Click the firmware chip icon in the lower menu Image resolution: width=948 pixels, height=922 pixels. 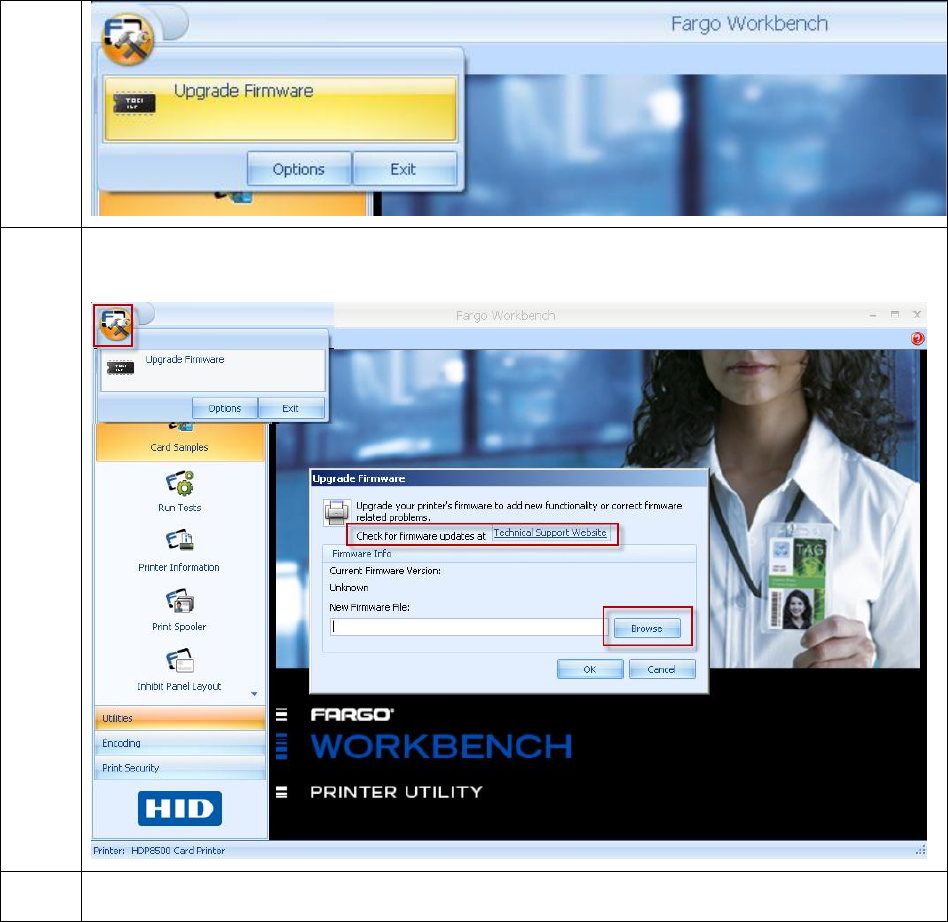tap(120, 367)
